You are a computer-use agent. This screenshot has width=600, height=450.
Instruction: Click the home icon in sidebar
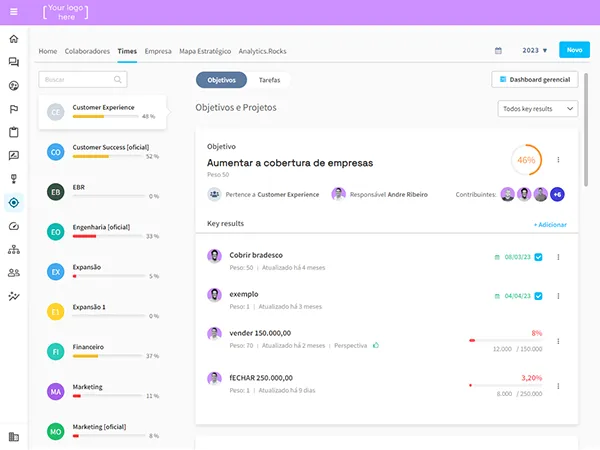14,39
